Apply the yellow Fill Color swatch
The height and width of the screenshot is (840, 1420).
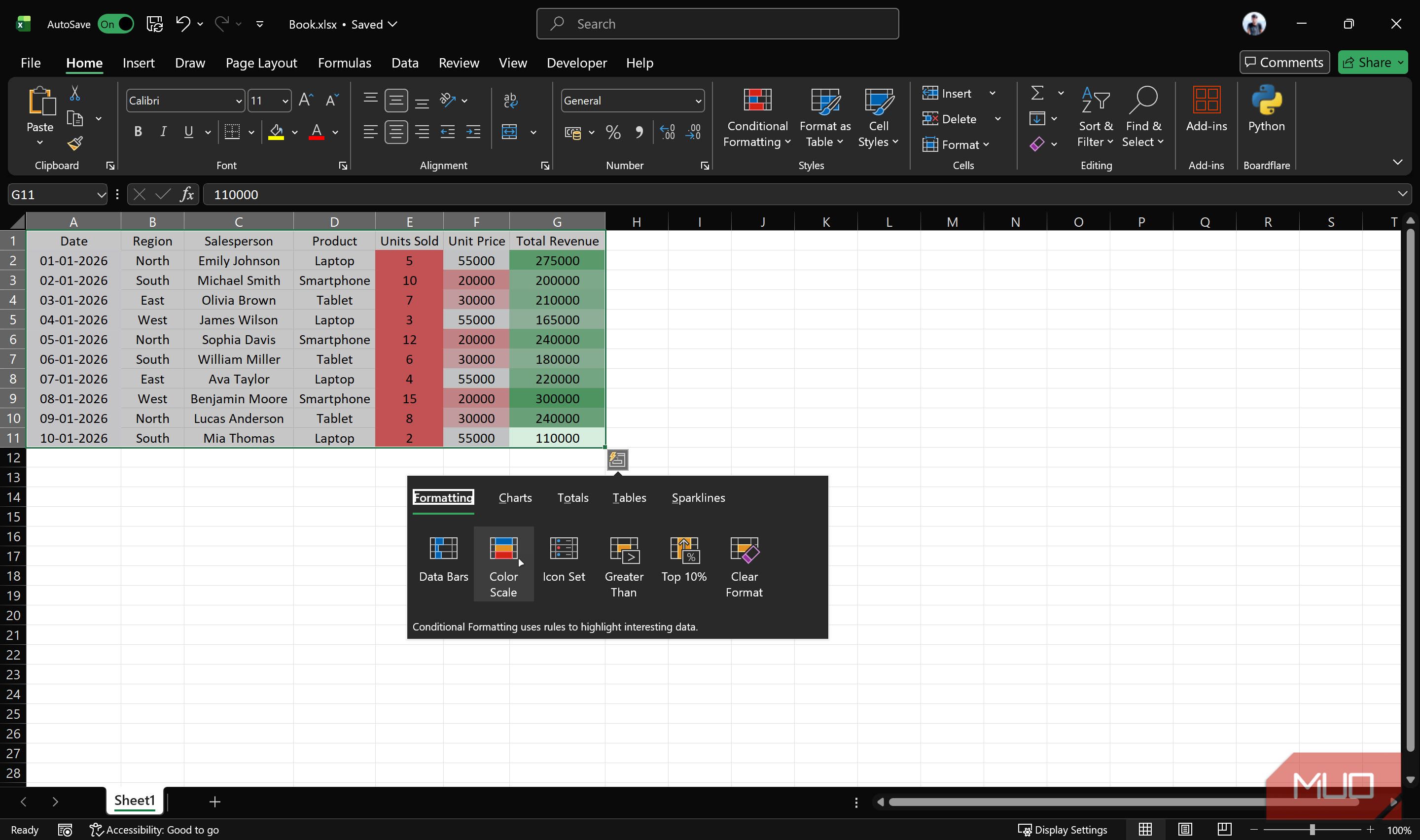pos(276,133)
